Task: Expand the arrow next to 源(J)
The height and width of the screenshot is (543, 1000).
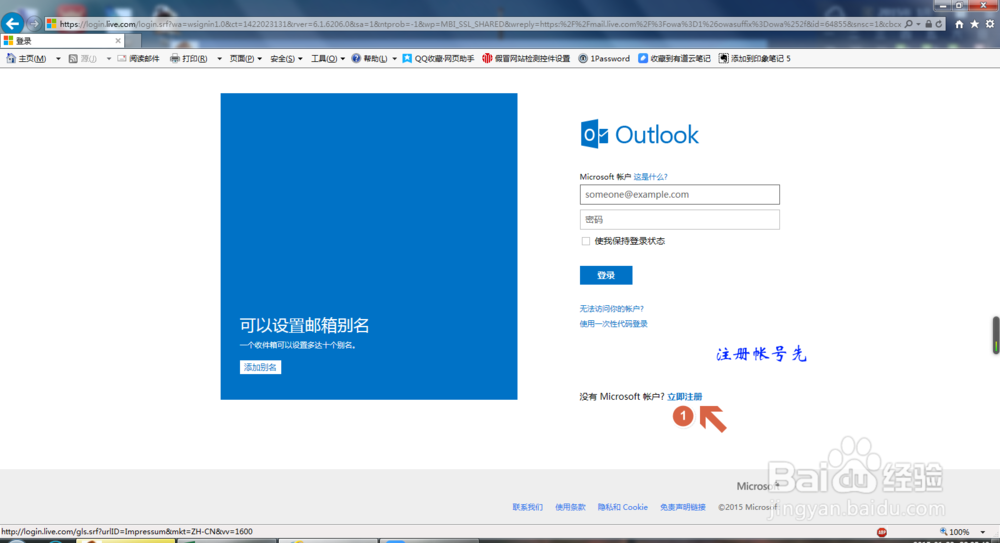Action: point(108,59)
